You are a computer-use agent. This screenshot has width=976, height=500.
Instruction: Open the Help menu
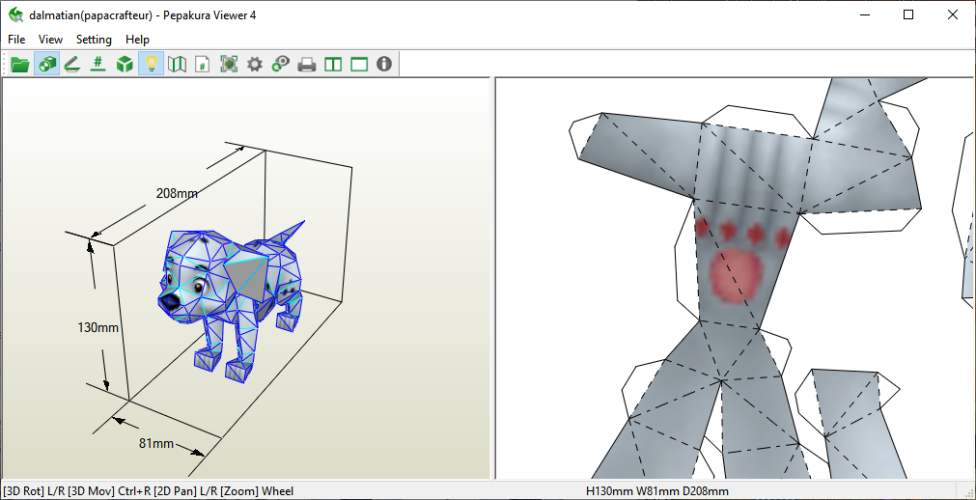coord(137,39)
